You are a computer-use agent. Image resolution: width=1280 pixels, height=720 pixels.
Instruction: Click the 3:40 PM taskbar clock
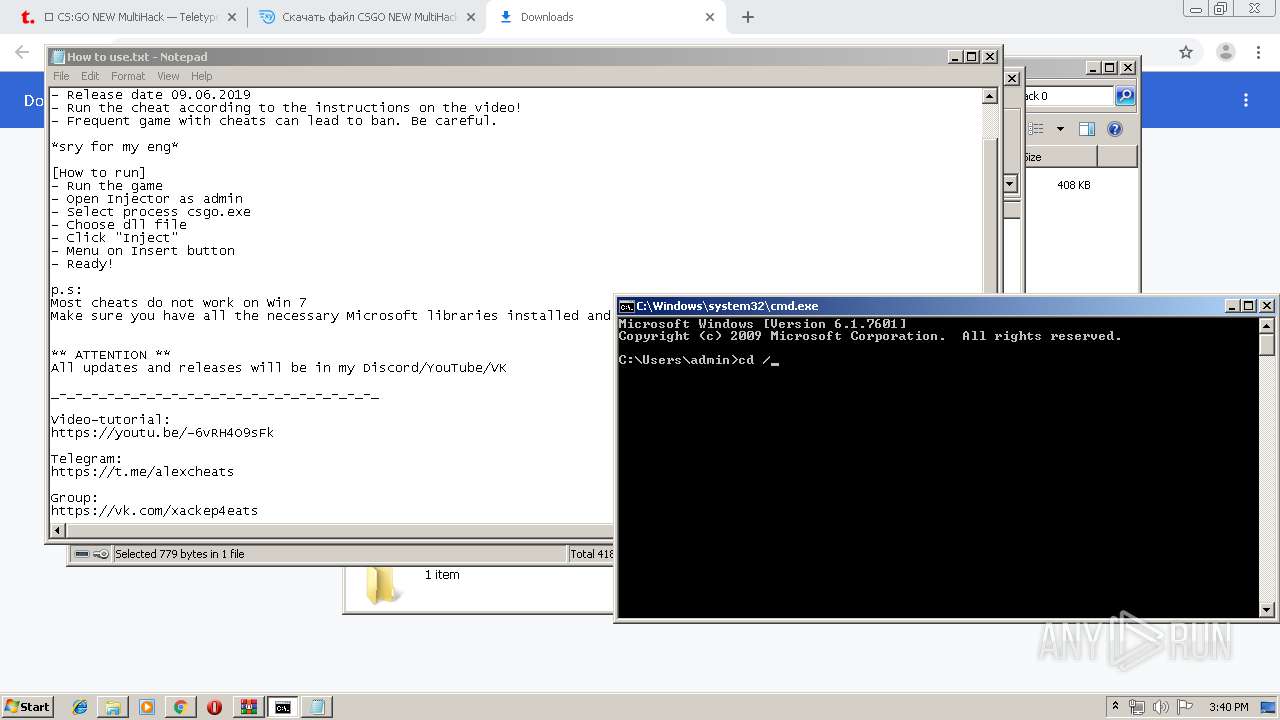pos(1228,707)
